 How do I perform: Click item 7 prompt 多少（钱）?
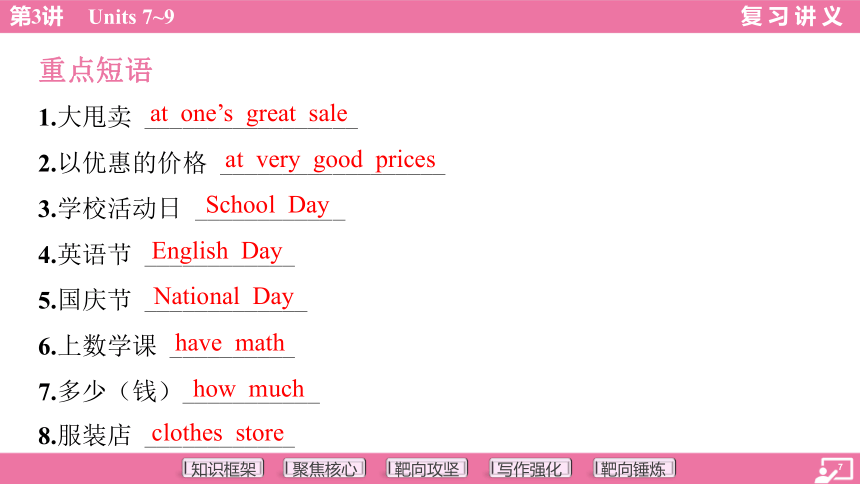[x=116, y=391]
